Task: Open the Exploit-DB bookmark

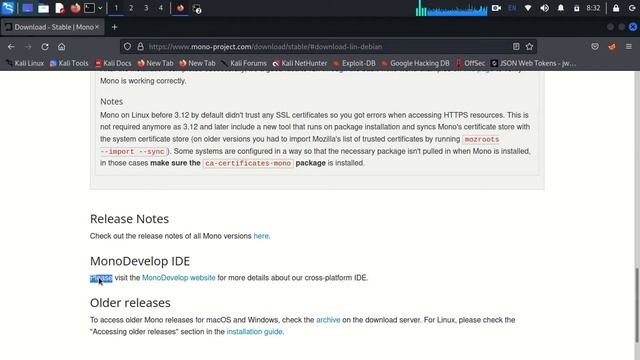Action: pos(354,63)
